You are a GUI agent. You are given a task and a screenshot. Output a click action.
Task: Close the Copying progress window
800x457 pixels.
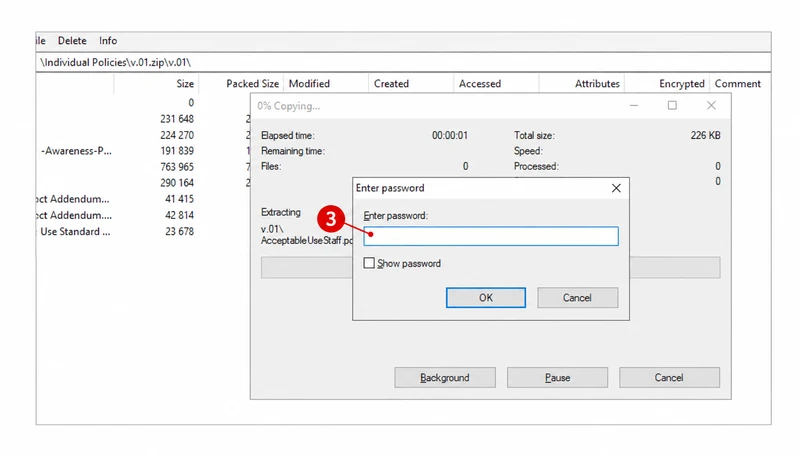pos(711,106)
